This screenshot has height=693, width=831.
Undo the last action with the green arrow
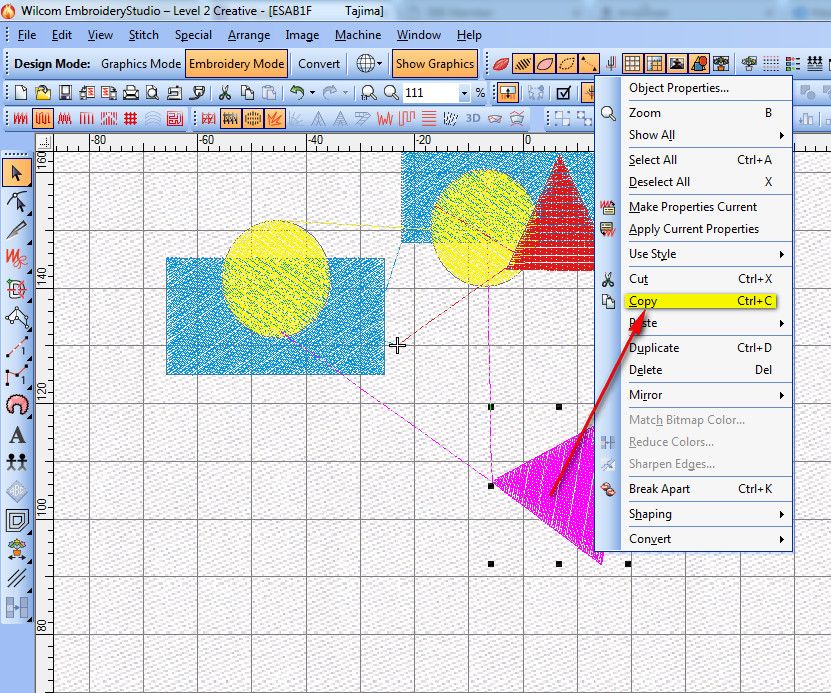pyautogui.click(x=297, y=93)
